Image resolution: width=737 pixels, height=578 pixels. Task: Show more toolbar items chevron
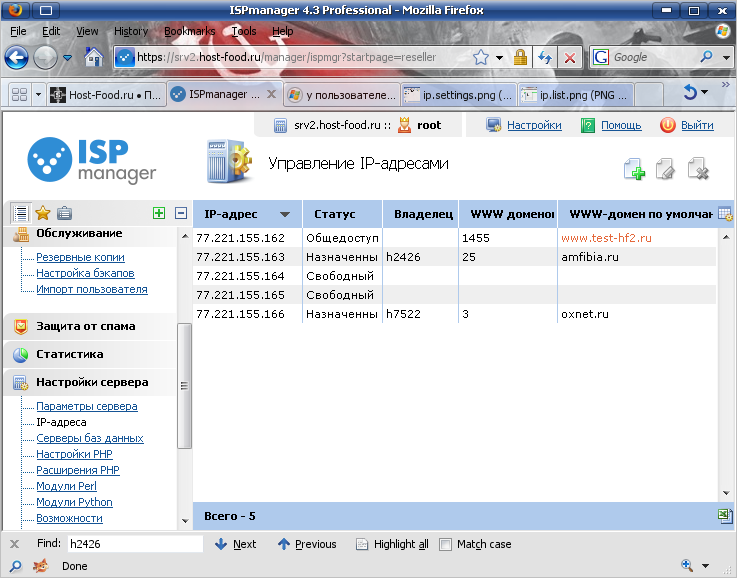[725, 85]
